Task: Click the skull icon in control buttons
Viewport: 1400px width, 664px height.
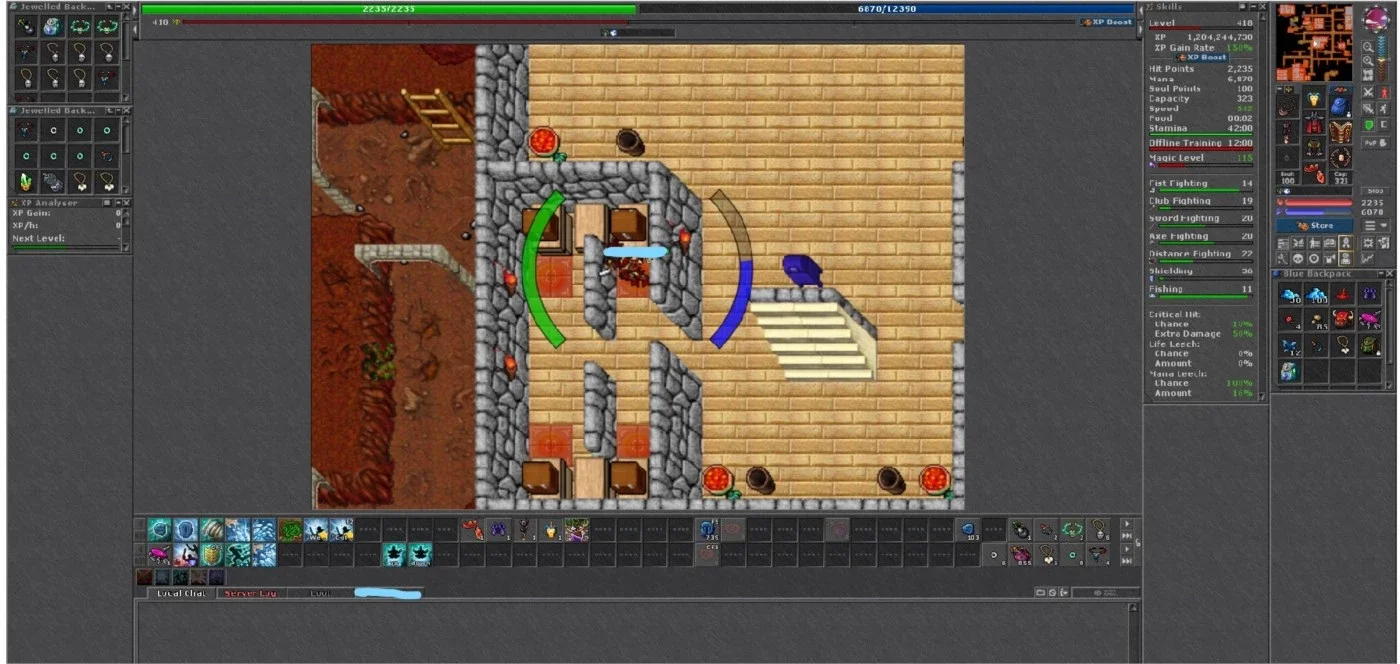Action: (x=1298, y=257)
